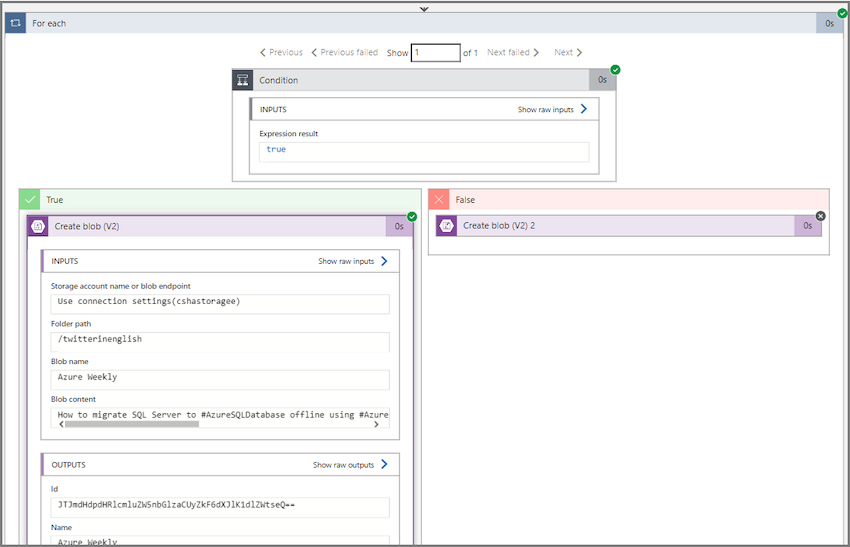Click the Create blob (V2) 2 0s duration badge
Image resolution: width=850 pixels, height=547 pixels.
pyautogui.click(x=808, y=226)
